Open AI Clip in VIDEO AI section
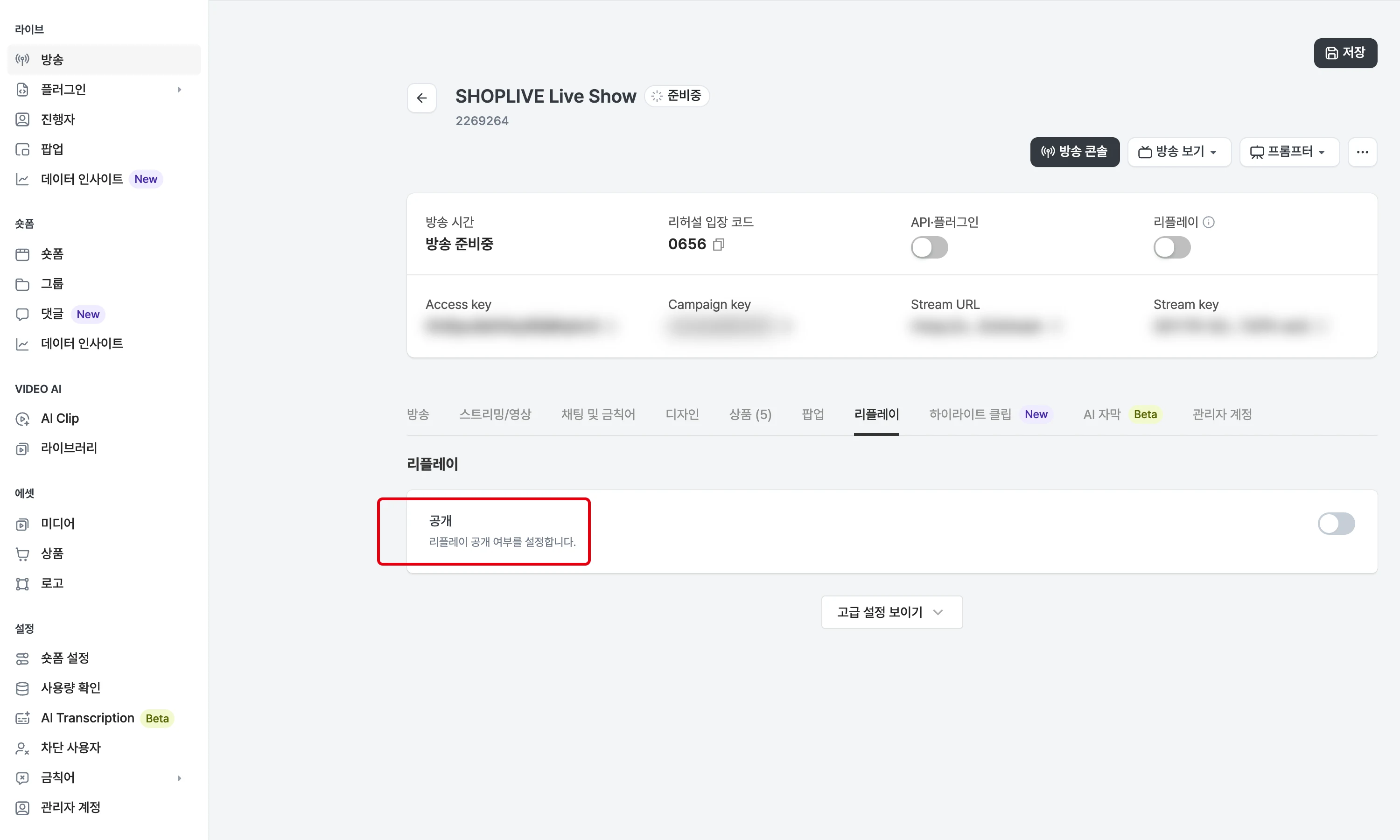 coord(104,418)
